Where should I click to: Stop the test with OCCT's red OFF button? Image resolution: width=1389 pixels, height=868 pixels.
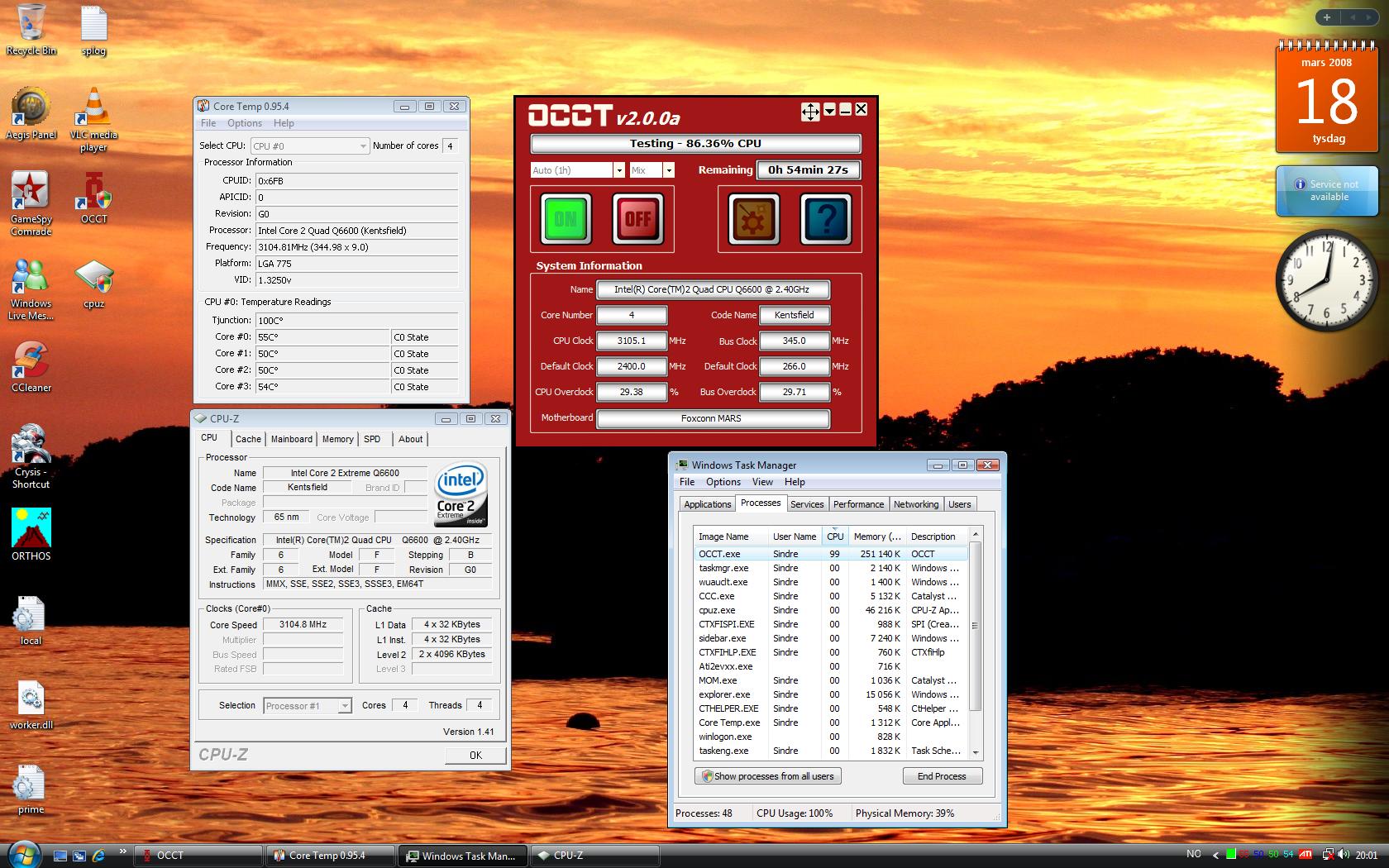[x=637, y=219]
